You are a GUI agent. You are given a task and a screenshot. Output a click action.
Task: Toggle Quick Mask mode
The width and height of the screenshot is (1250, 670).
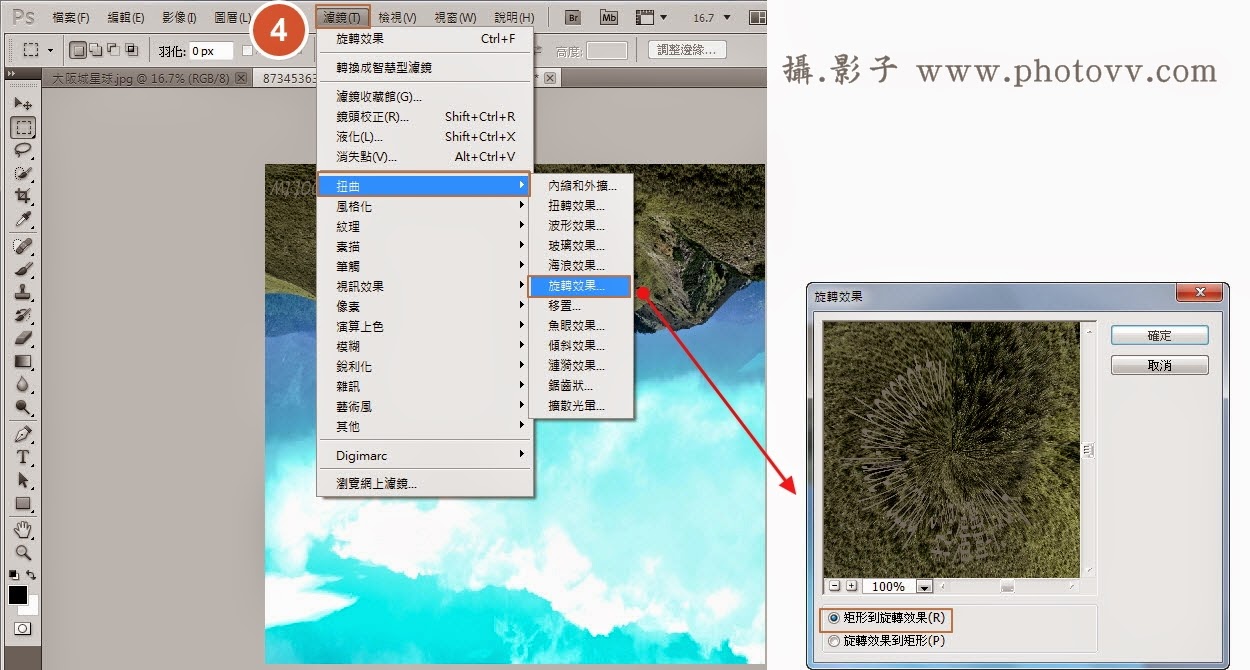(22, 629)
